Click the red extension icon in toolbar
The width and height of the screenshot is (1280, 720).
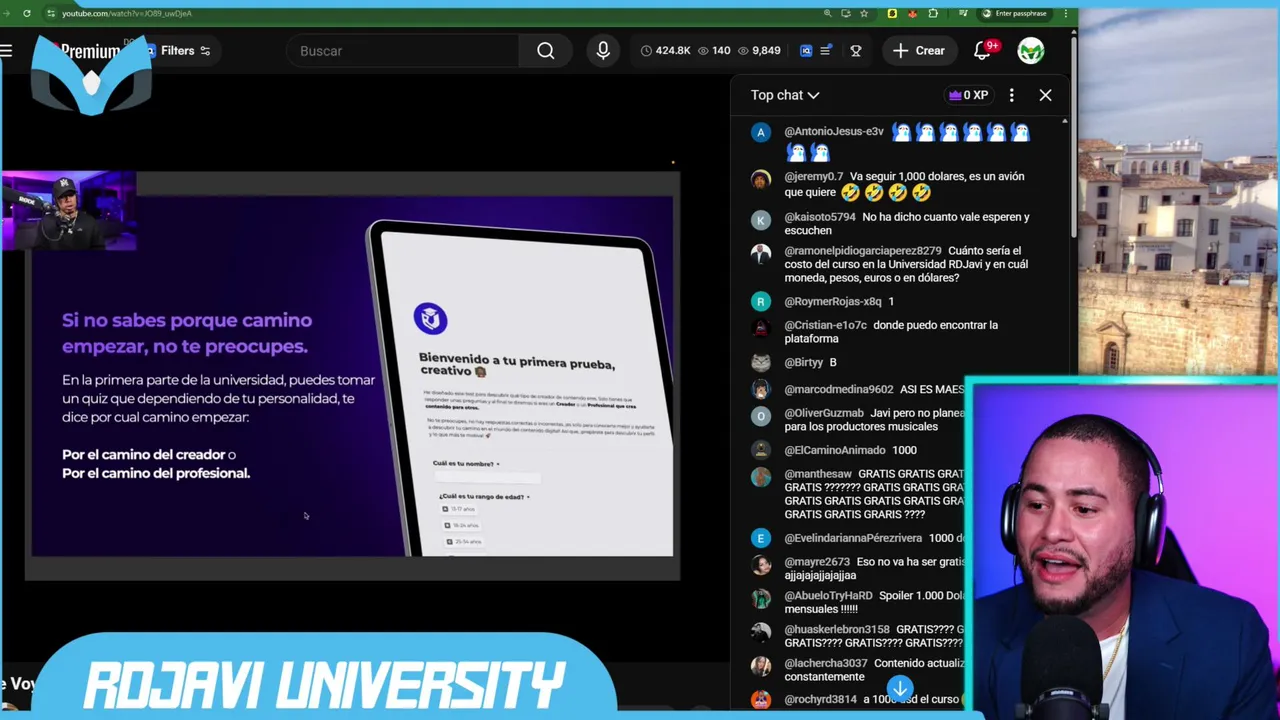pyautogui.click(x=912, y=13)
